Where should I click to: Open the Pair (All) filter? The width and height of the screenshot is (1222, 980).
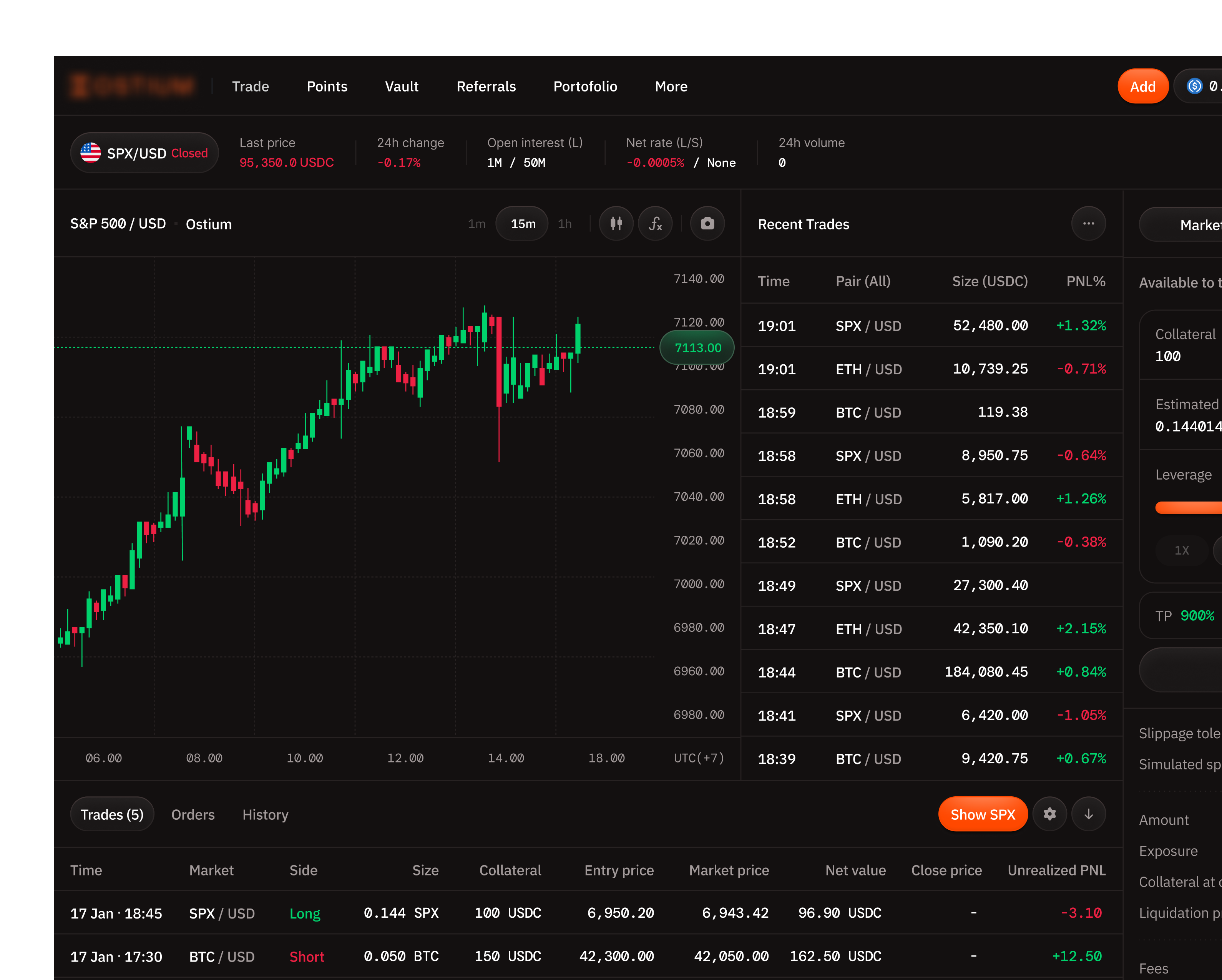point(863,282)
